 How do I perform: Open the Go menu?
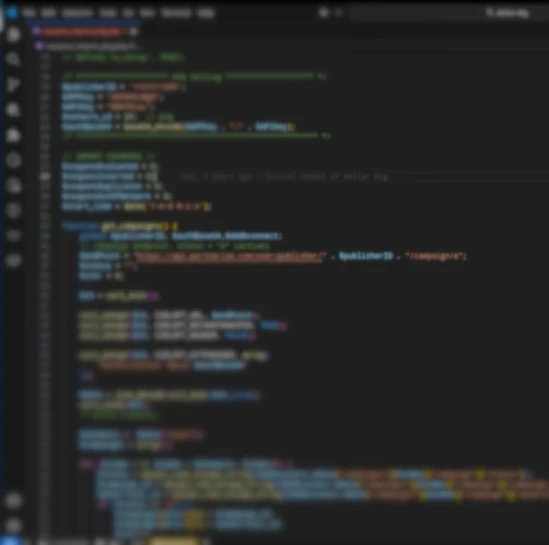click(x=128, y=13)
